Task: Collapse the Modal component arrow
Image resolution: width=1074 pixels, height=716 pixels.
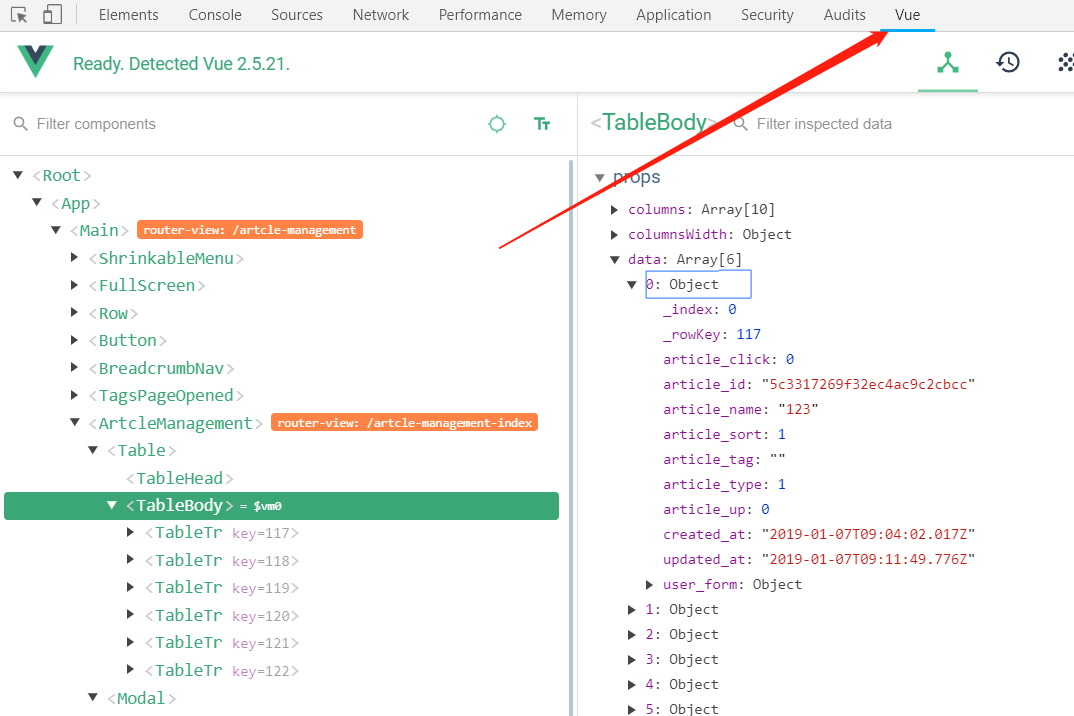Action: (93, 698)
